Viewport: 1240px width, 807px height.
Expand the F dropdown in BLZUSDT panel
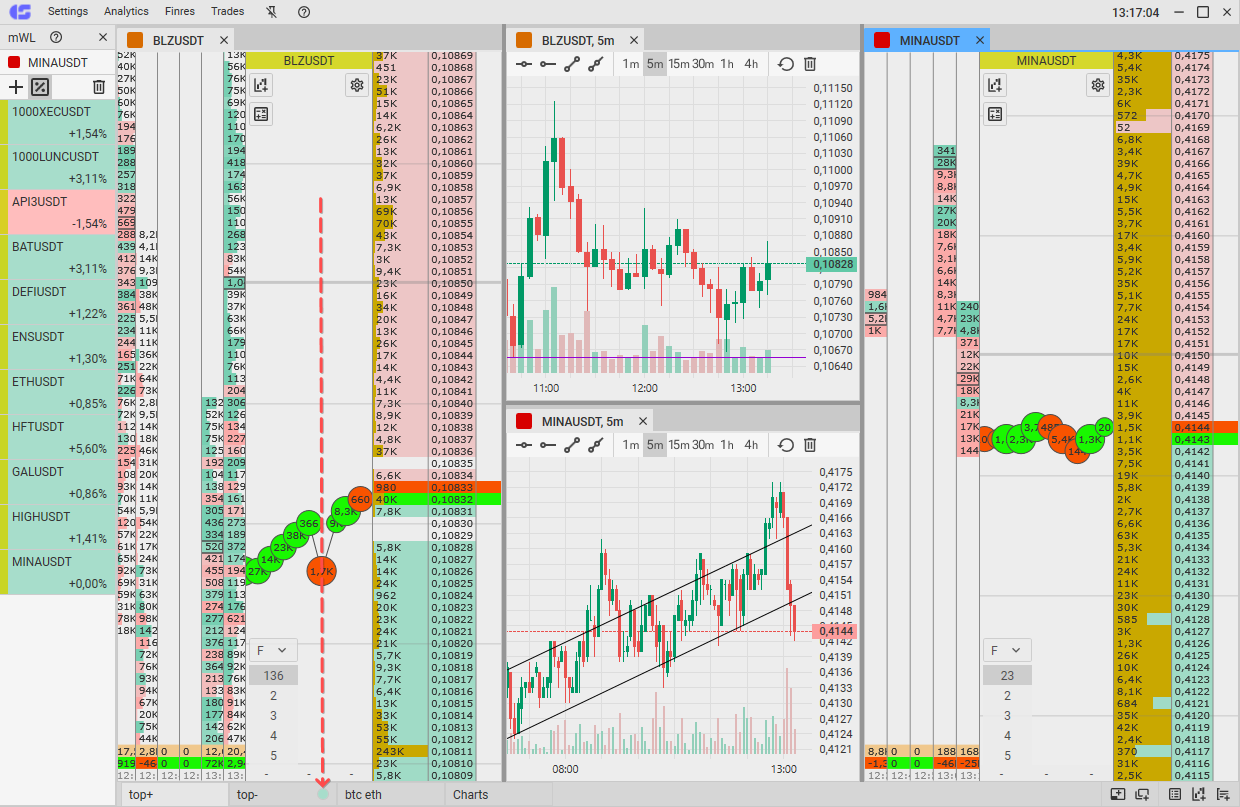(273, 650)
